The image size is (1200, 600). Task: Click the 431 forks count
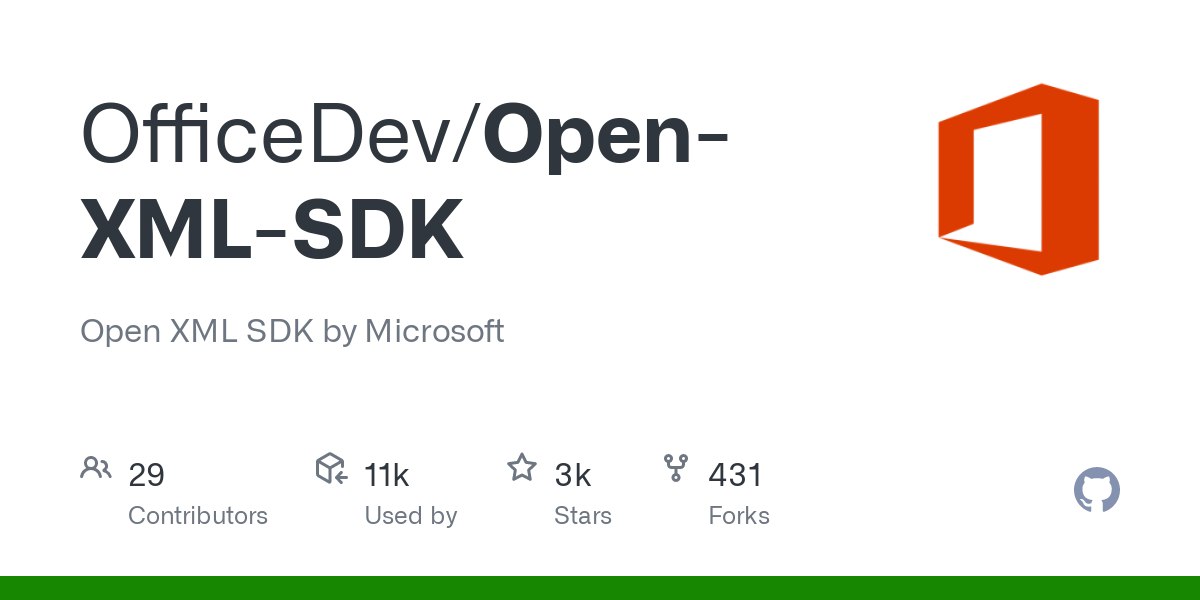click(736, 475)
